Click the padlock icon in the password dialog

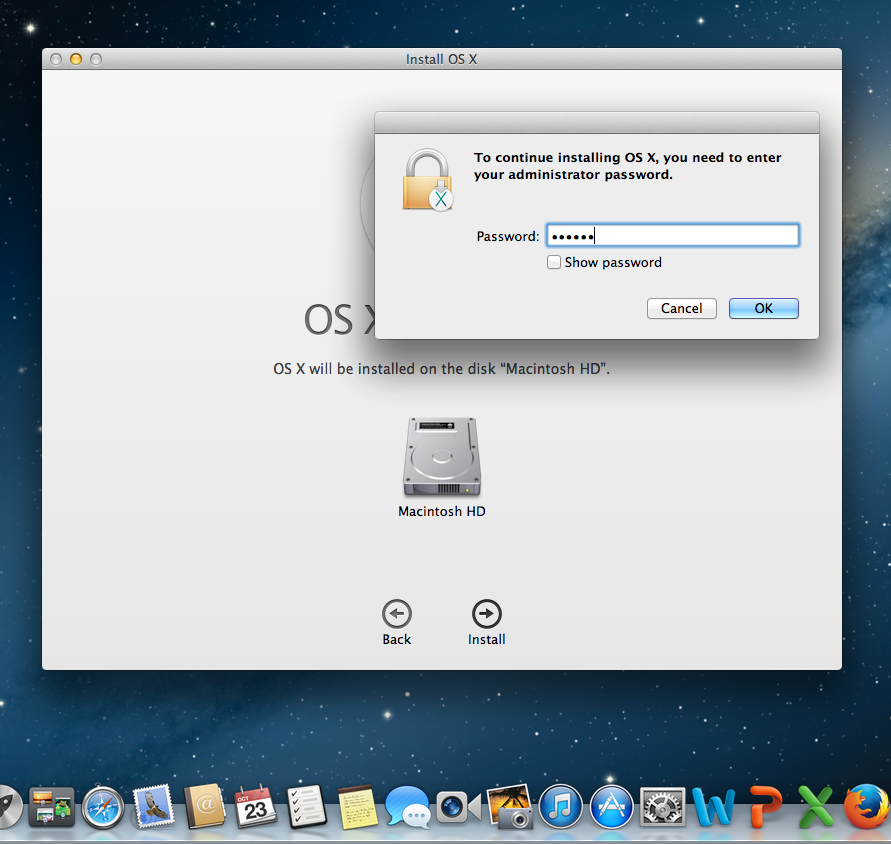coord(428,180)
